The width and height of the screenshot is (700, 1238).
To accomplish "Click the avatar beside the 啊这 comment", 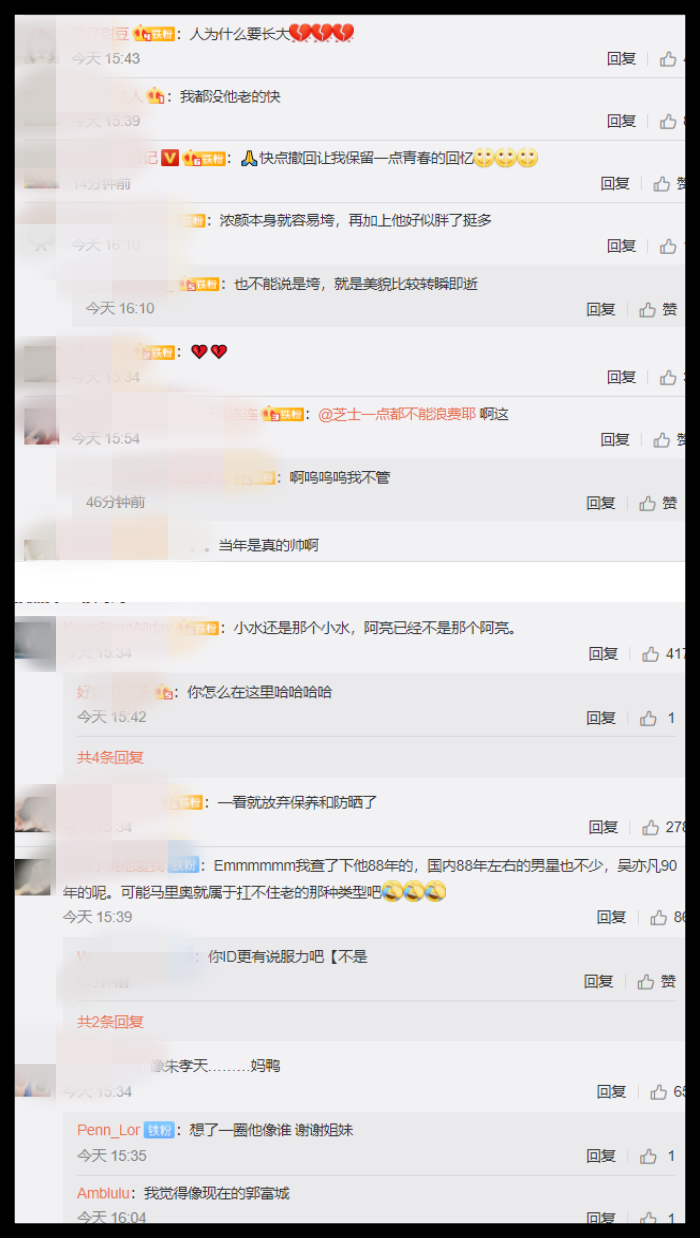I will [x=41, y=425].
